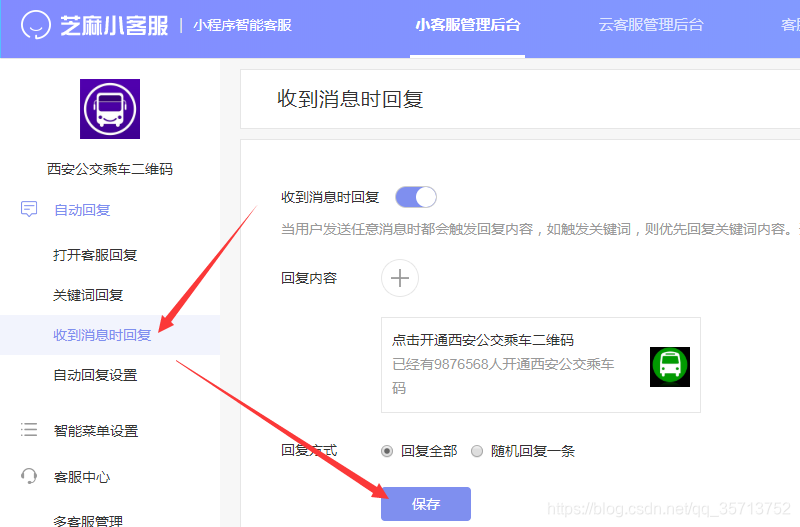Open 打开客服回复 in the sidebar
Viewport: 800px width, 527px height.
95,255
